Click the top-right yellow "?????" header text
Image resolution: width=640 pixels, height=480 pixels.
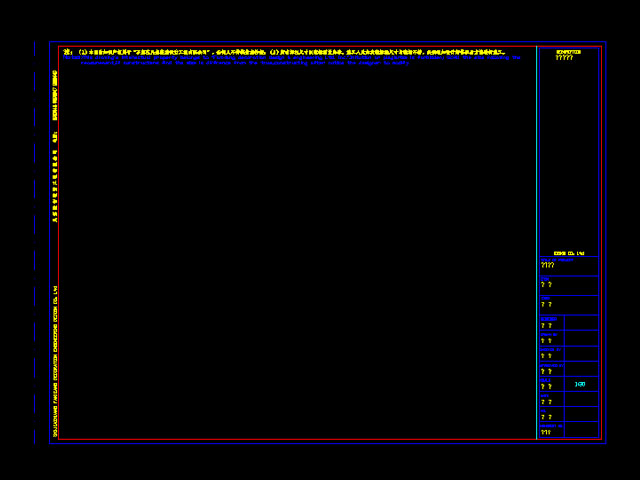[x=564, y=58]
